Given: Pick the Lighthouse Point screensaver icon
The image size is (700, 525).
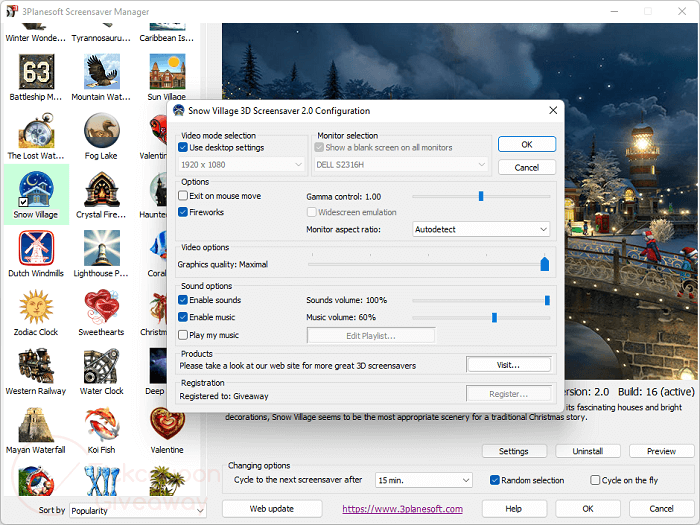Looking at the screenshot, I should click(101, 248).
